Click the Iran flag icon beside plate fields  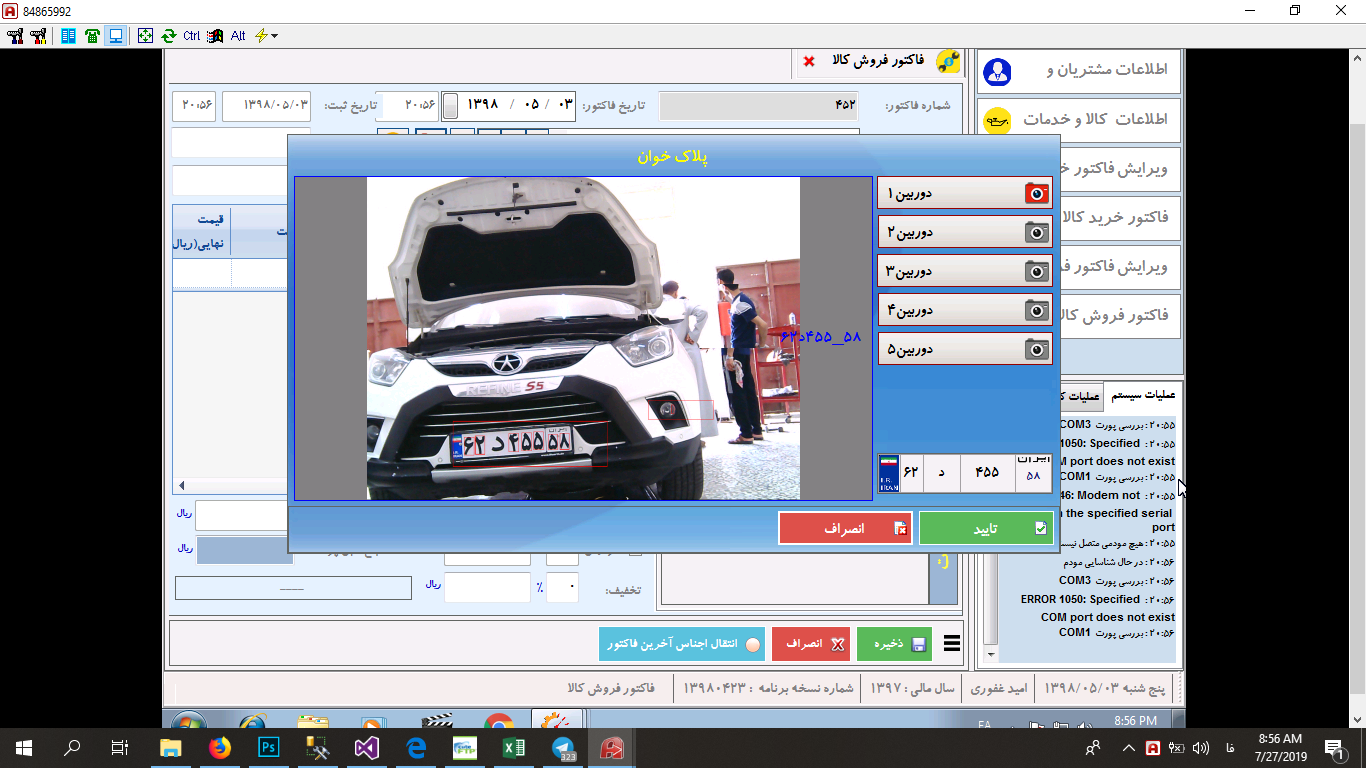pyautogui.click(x=889, y=472)
